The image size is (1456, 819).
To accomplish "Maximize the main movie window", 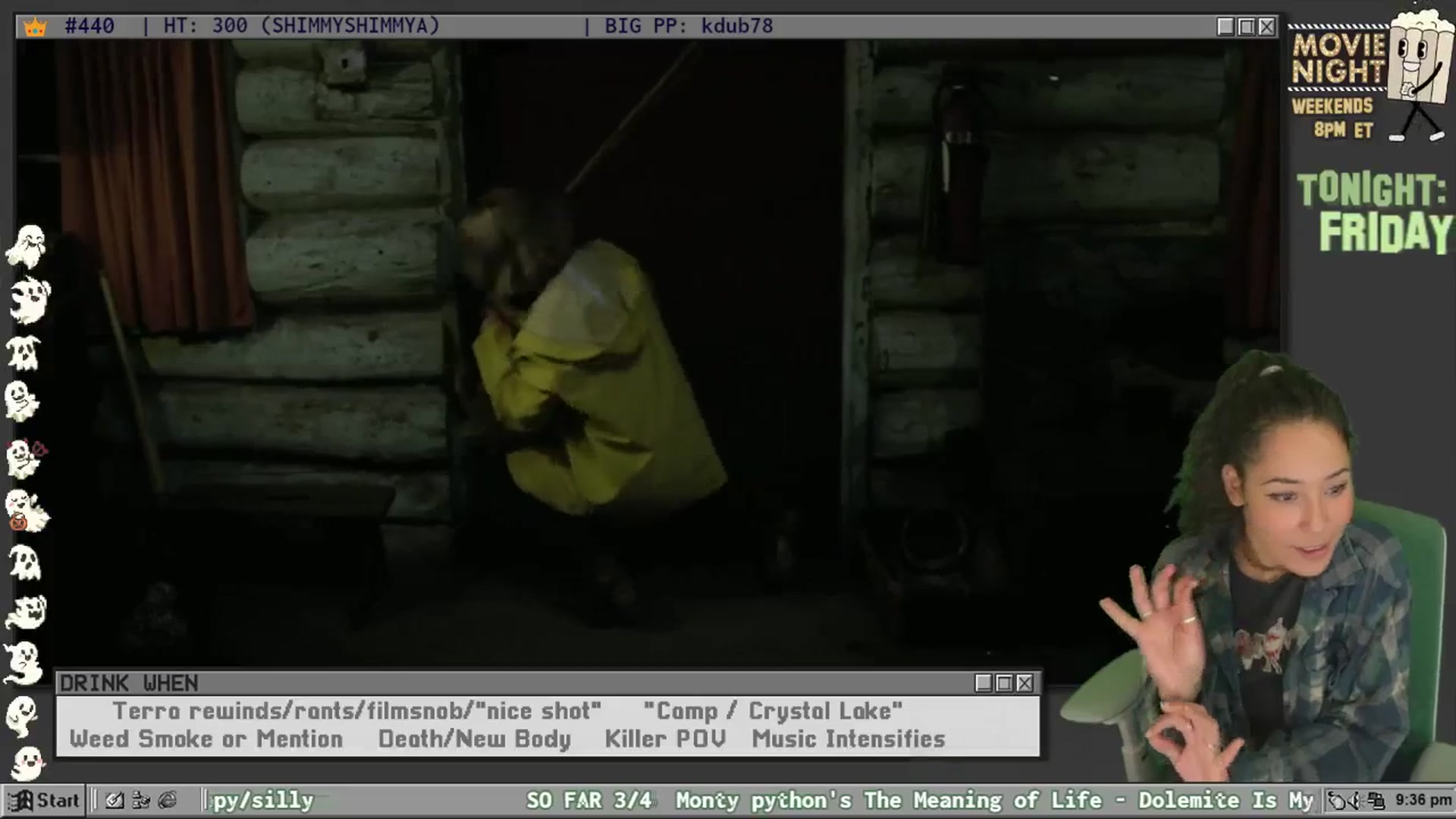I will pyautogui.click(x=1246, y=27).
